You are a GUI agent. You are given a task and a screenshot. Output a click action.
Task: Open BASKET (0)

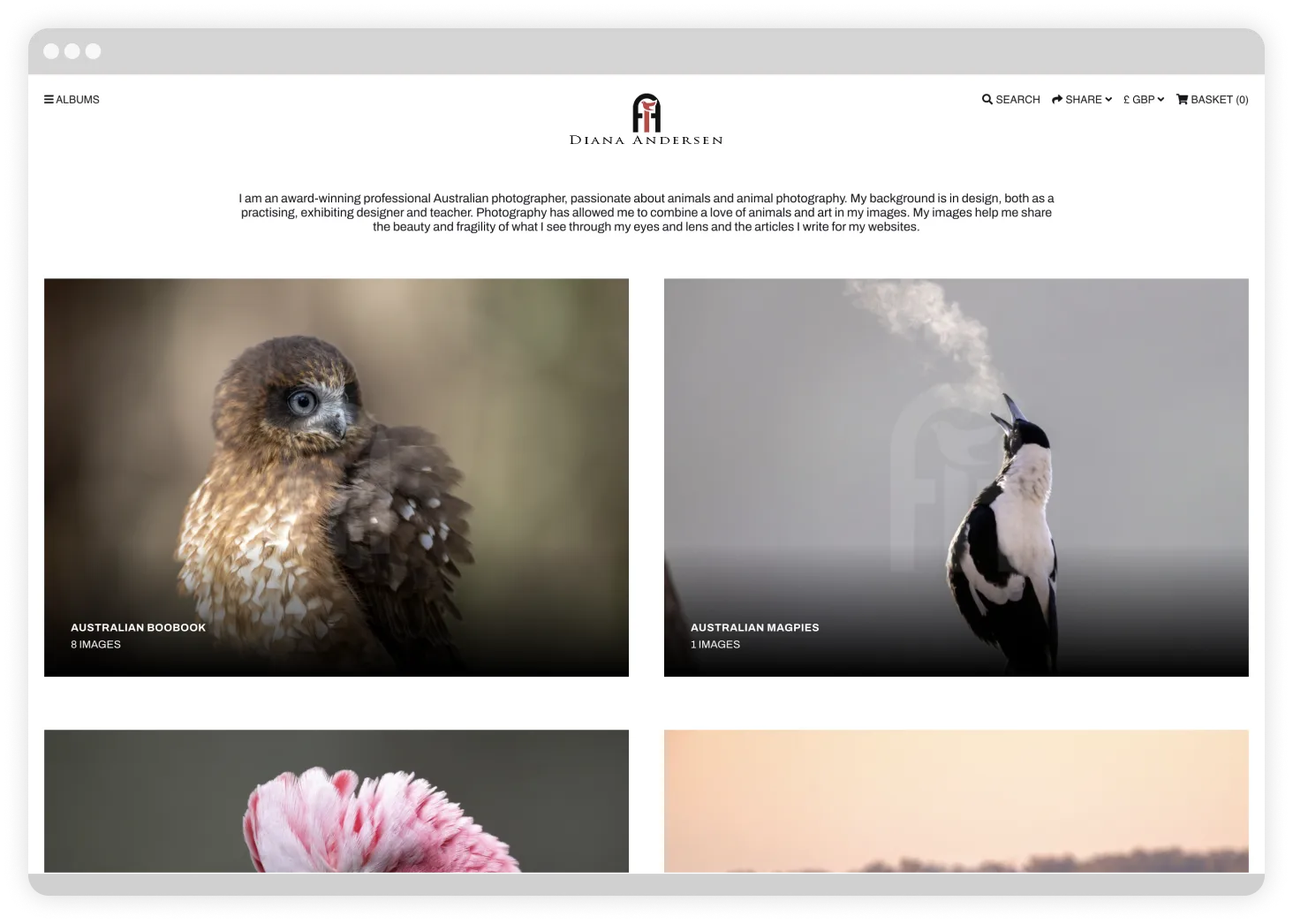tap(1219, 100)
